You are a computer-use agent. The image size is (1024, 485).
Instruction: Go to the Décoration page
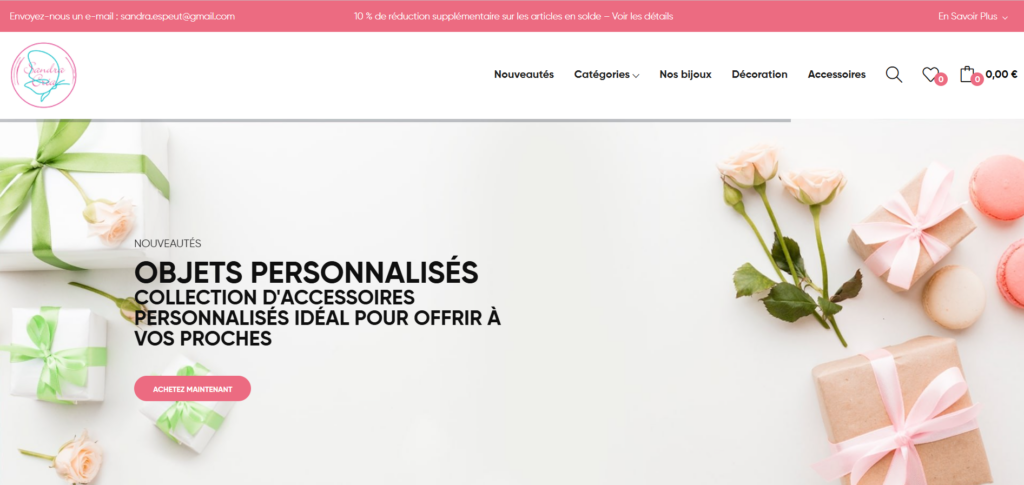click(760, 74)
